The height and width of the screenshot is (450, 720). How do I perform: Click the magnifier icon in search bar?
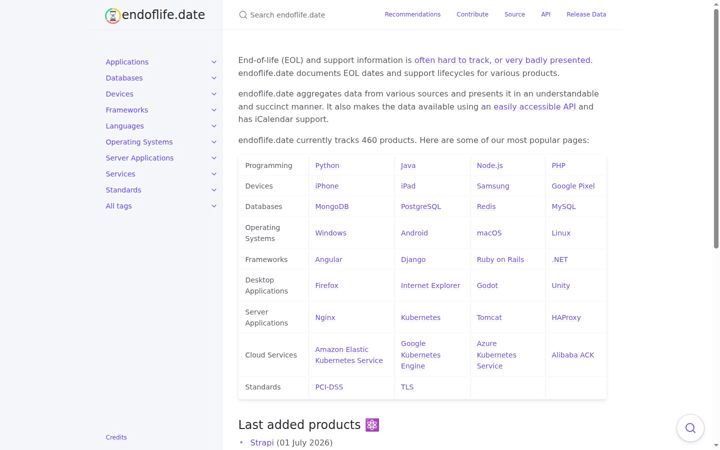pyautogui.click(x=243, y=15)
